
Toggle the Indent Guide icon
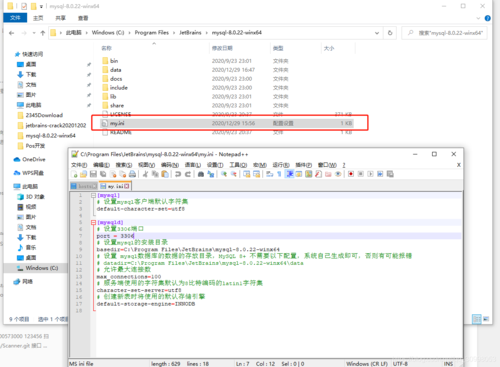(x=290, y=174)
